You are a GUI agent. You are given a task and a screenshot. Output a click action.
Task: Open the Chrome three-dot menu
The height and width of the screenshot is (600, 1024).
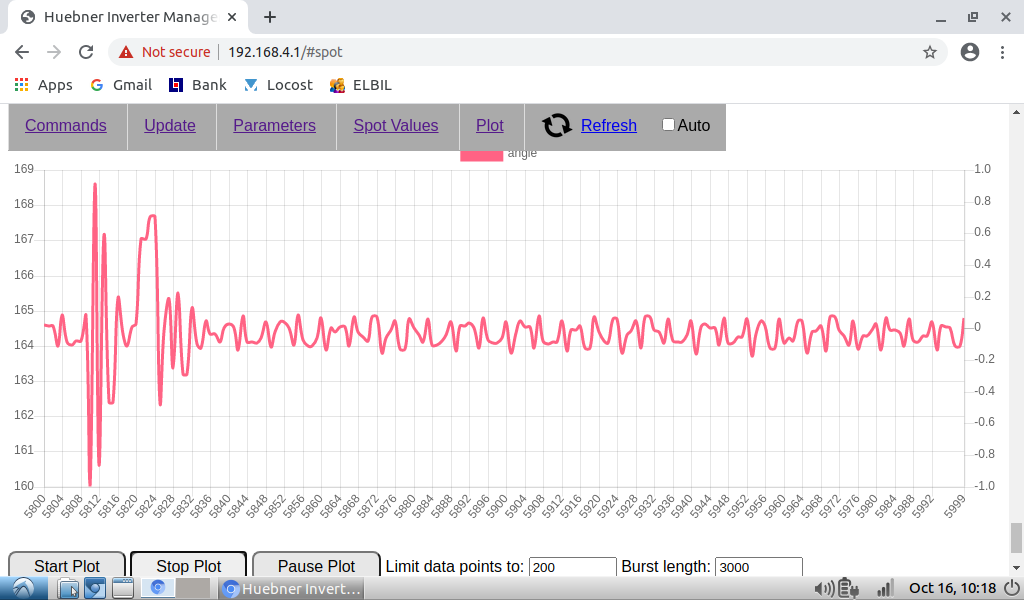click(x=1002, y=52)
